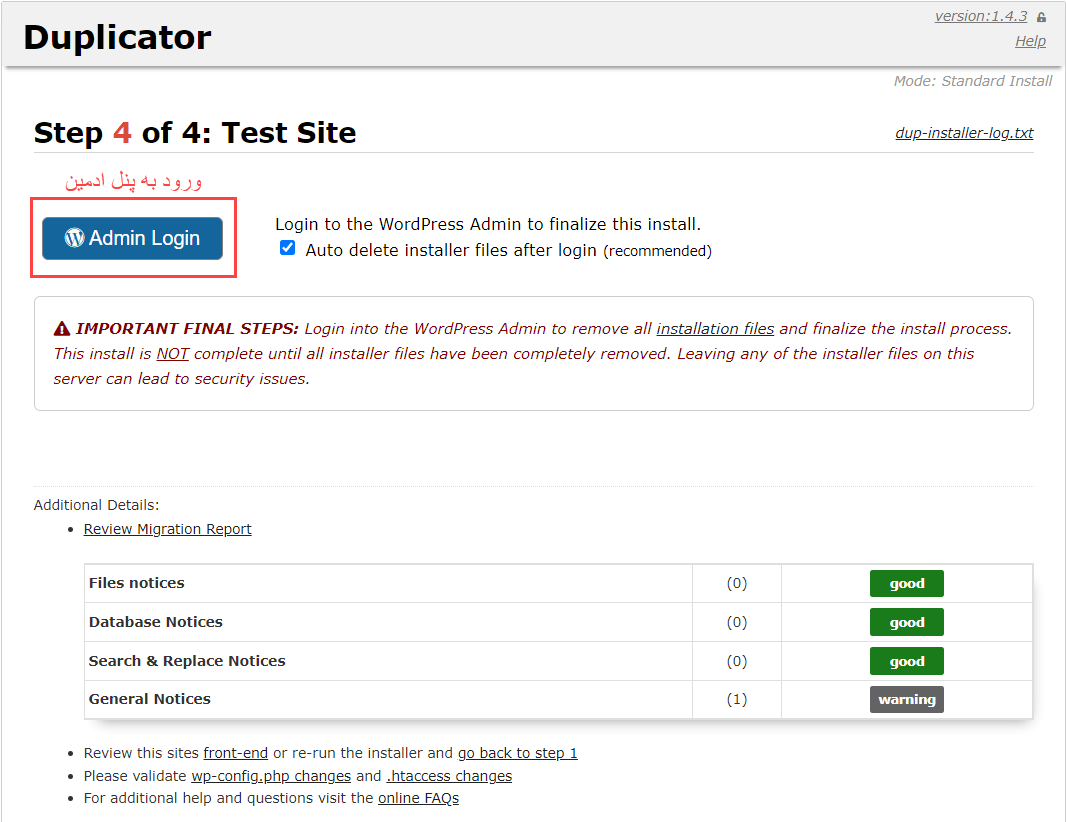Click the (0) count for Files notices

736,583
